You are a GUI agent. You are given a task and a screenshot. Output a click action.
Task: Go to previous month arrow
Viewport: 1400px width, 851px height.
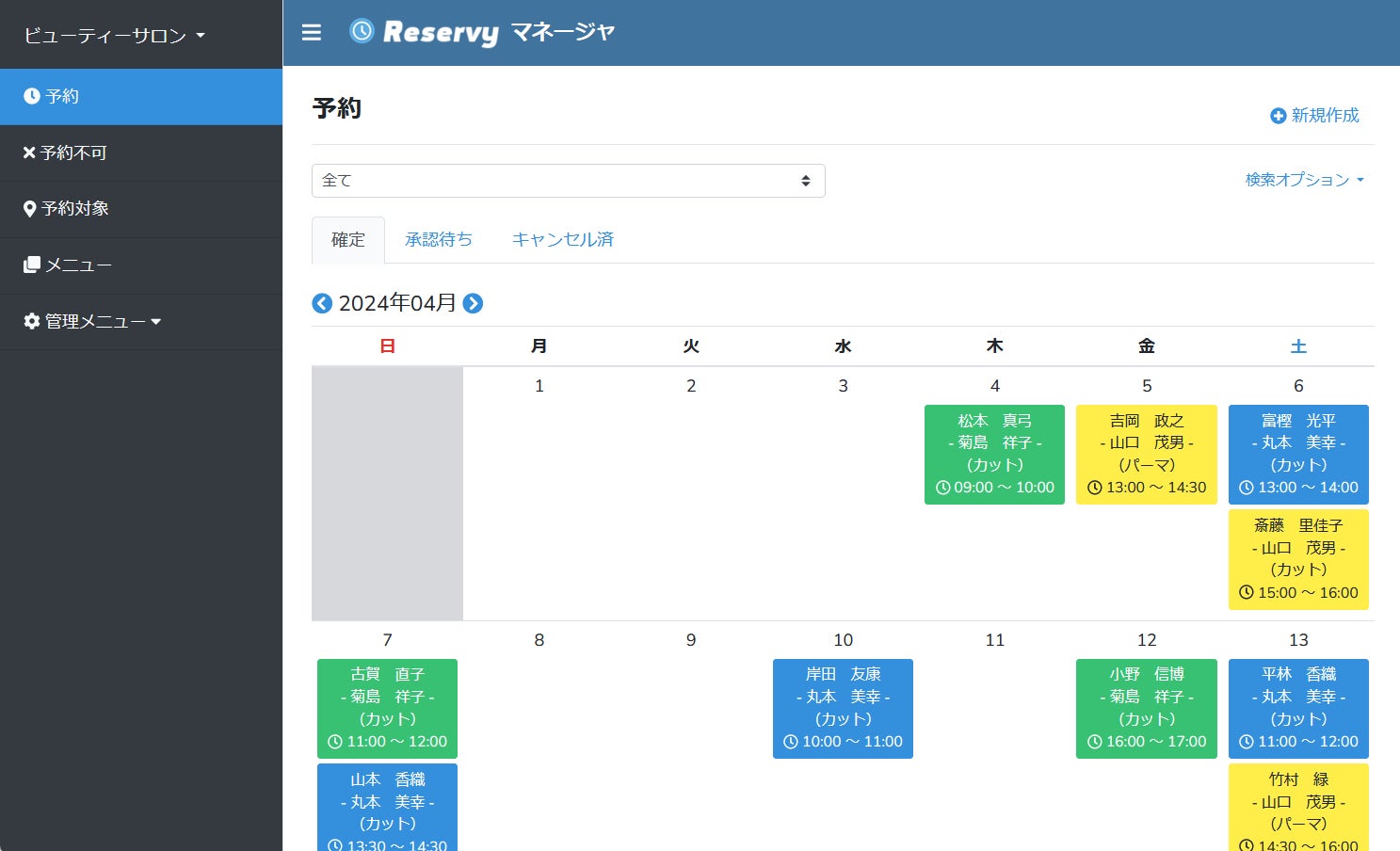[x=322, y=303]
